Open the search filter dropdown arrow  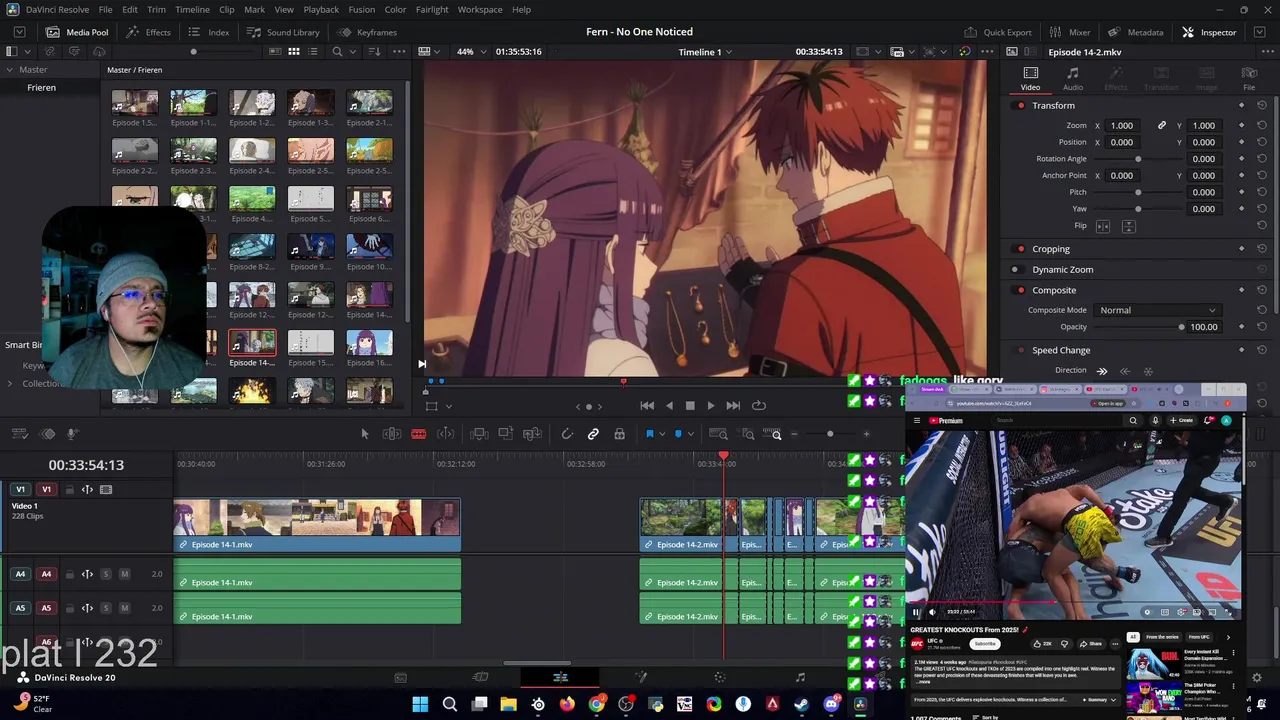tap(353, 52)
